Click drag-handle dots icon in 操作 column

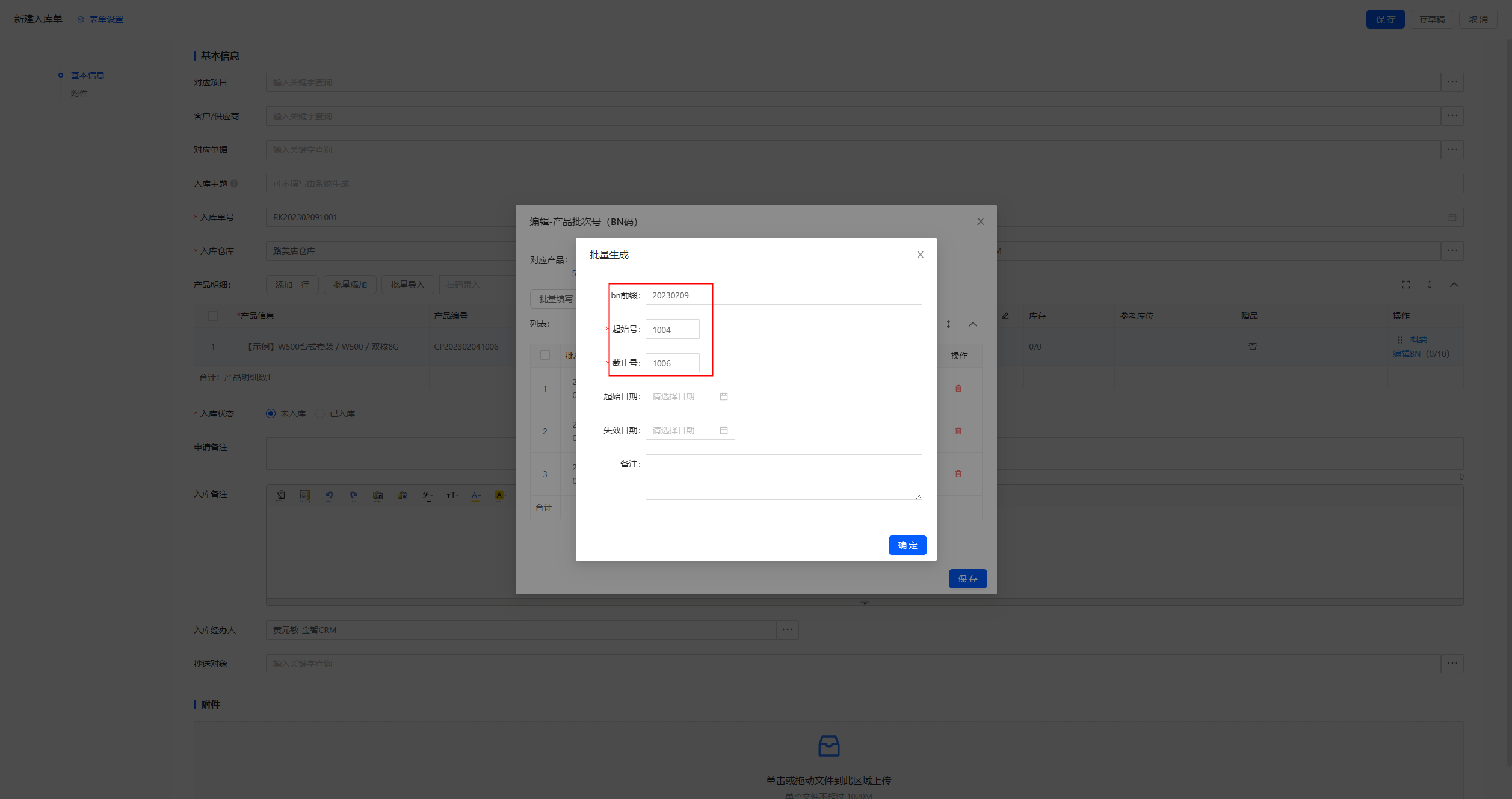1400,339
